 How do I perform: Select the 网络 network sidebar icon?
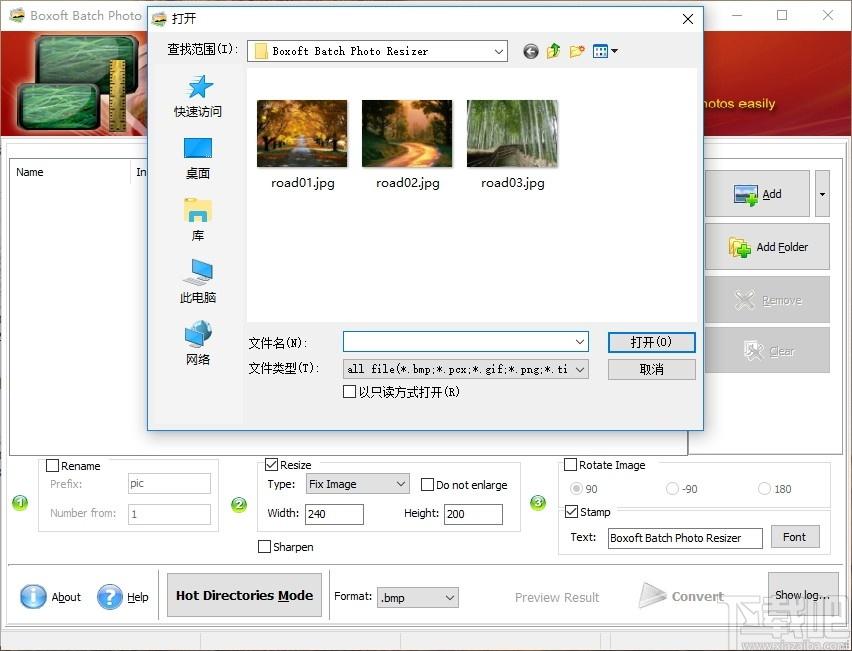pyautogui.click(x=198, y=334)
